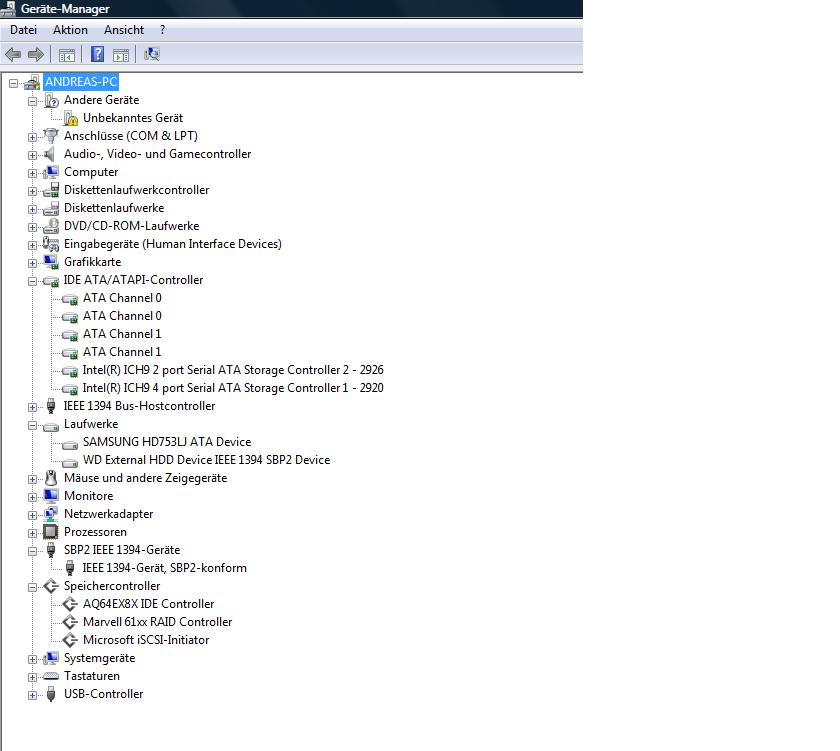Open the blue Help toolbar icon

98,54
